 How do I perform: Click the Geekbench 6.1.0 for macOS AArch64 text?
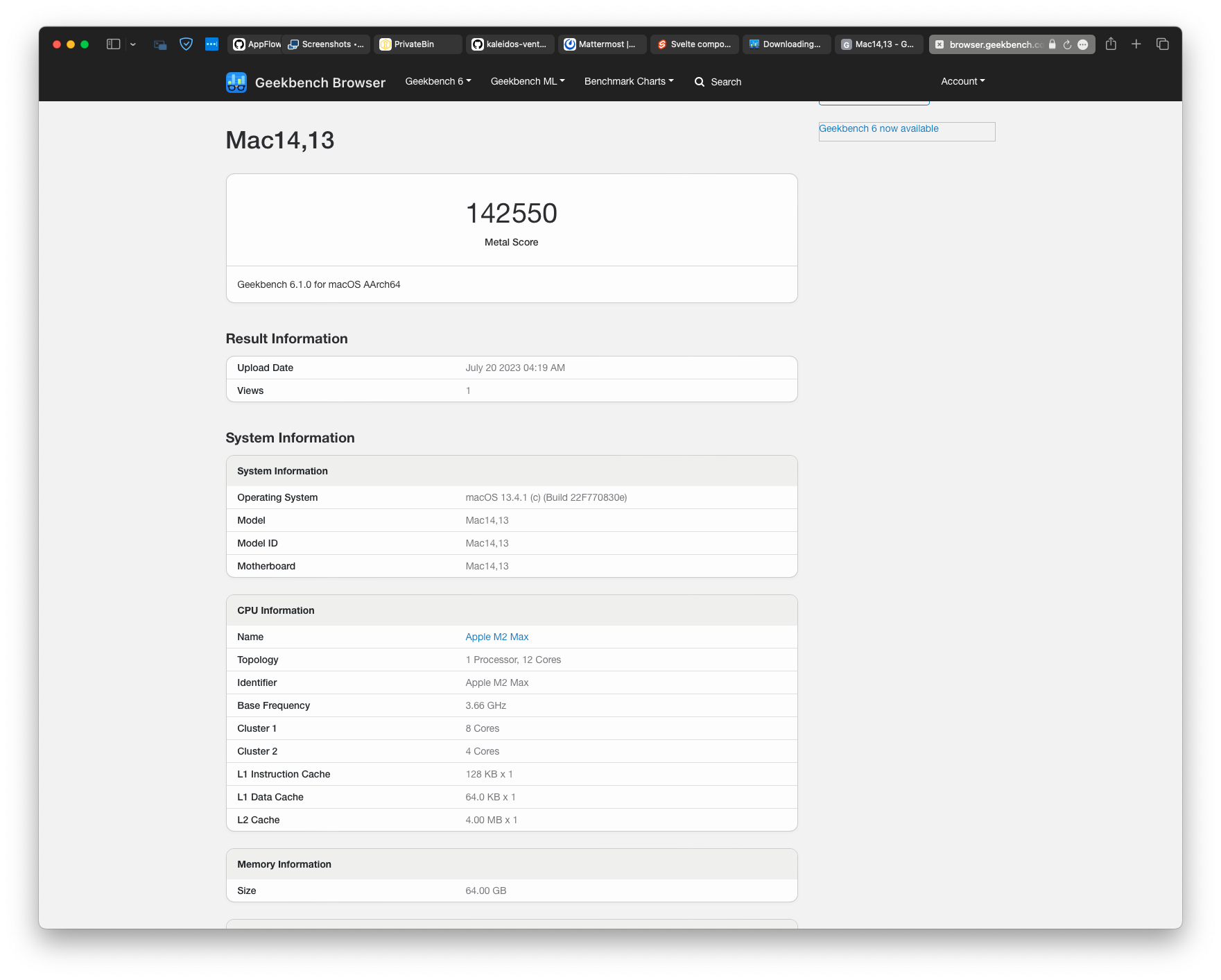[x=319, y=284]
